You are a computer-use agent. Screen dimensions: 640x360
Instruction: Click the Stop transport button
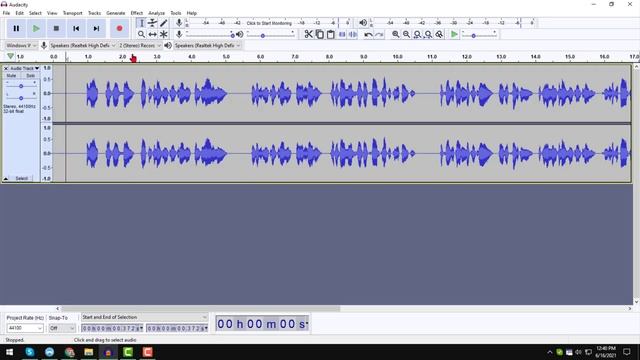point(56,29)
